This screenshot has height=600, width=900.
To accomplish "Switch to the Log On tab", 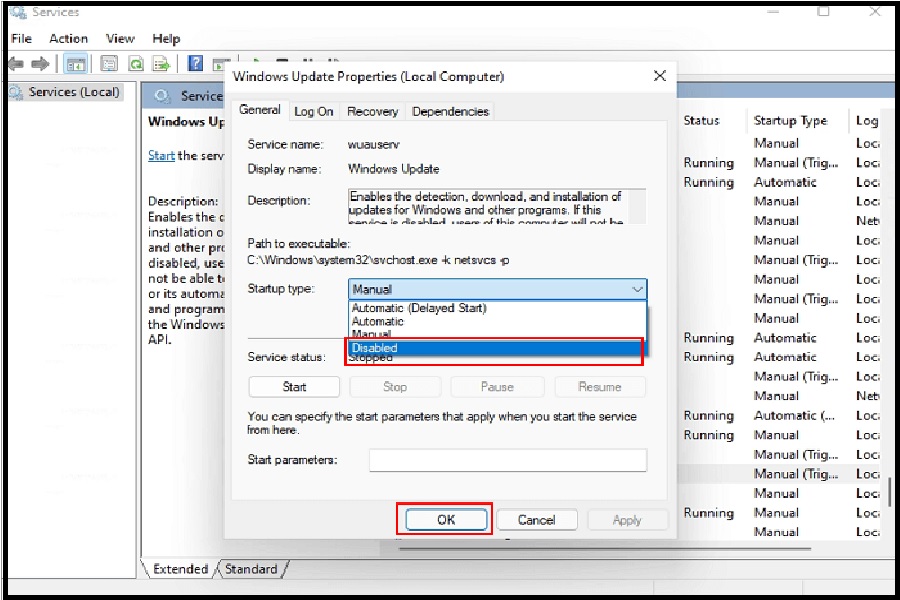I will coord(313,112).
